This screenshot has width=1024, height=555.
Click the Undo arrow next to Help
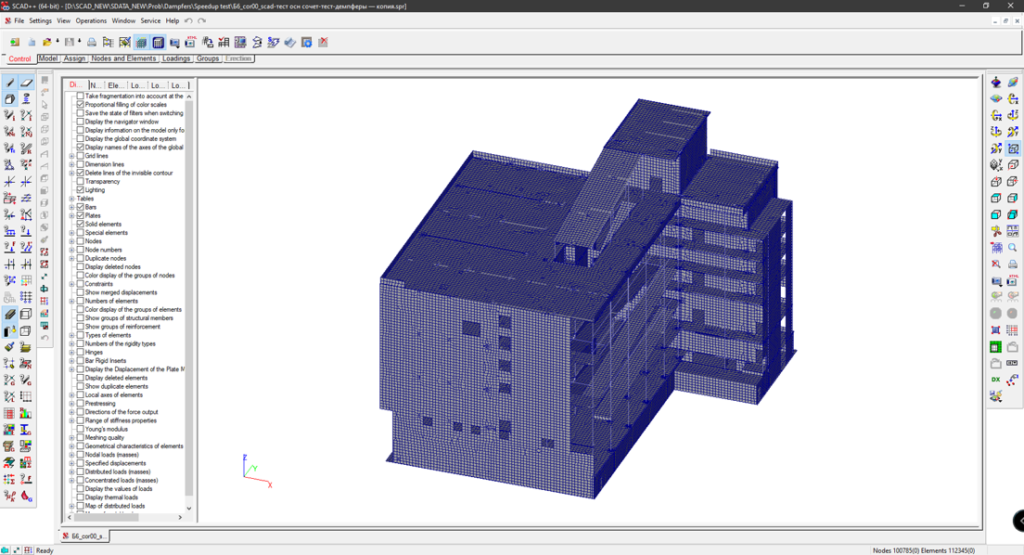[189, 20]
